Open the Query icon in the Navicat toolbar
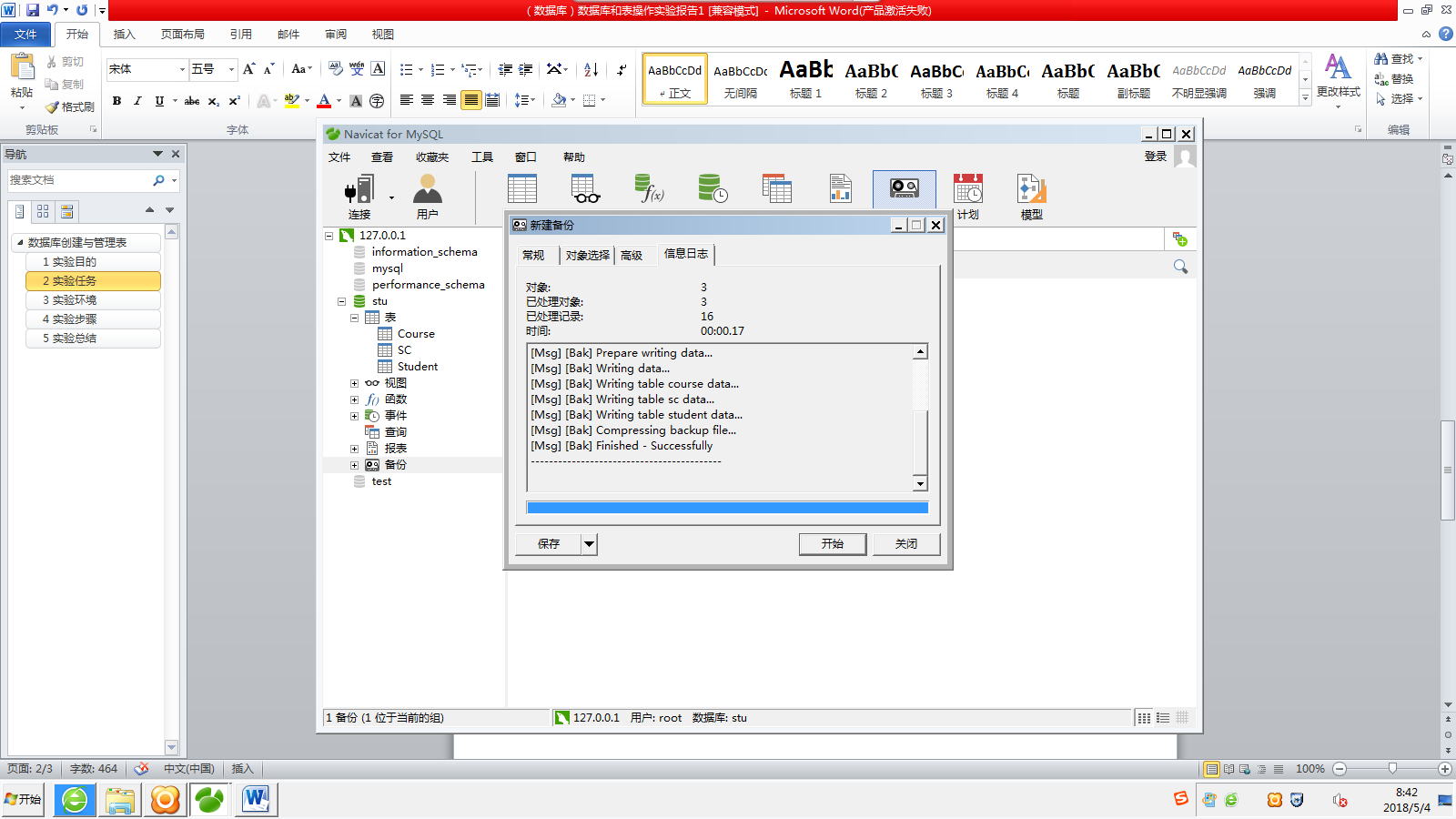This screenshot has width=1456, height=819. tap(776, 188)
